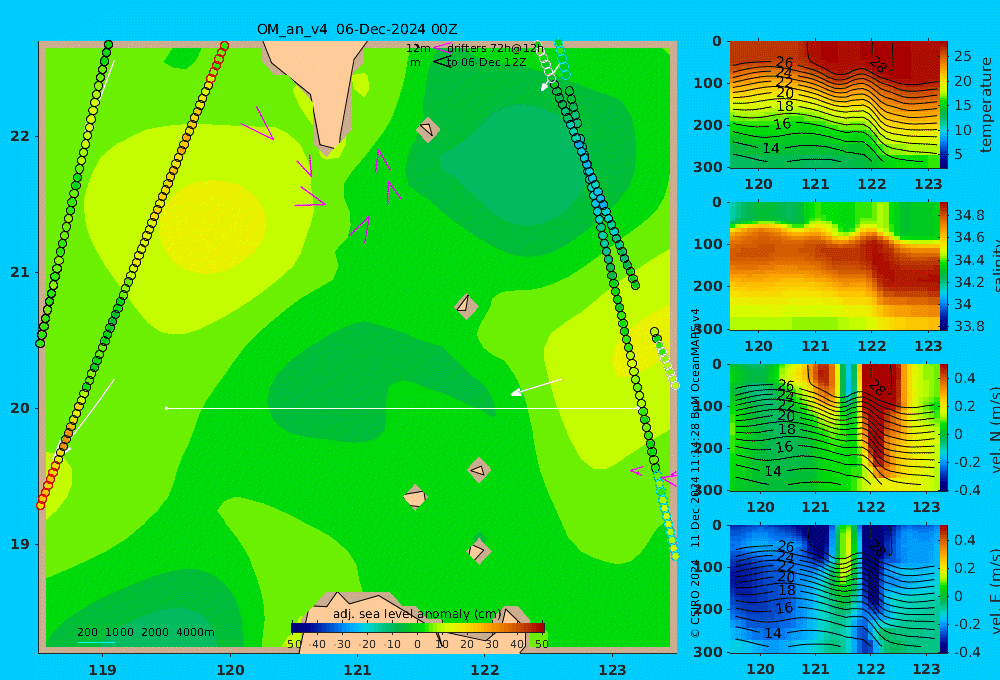1000x680 pixels.
Task: Click the temperature color scale bar
Action: point(944,105)
